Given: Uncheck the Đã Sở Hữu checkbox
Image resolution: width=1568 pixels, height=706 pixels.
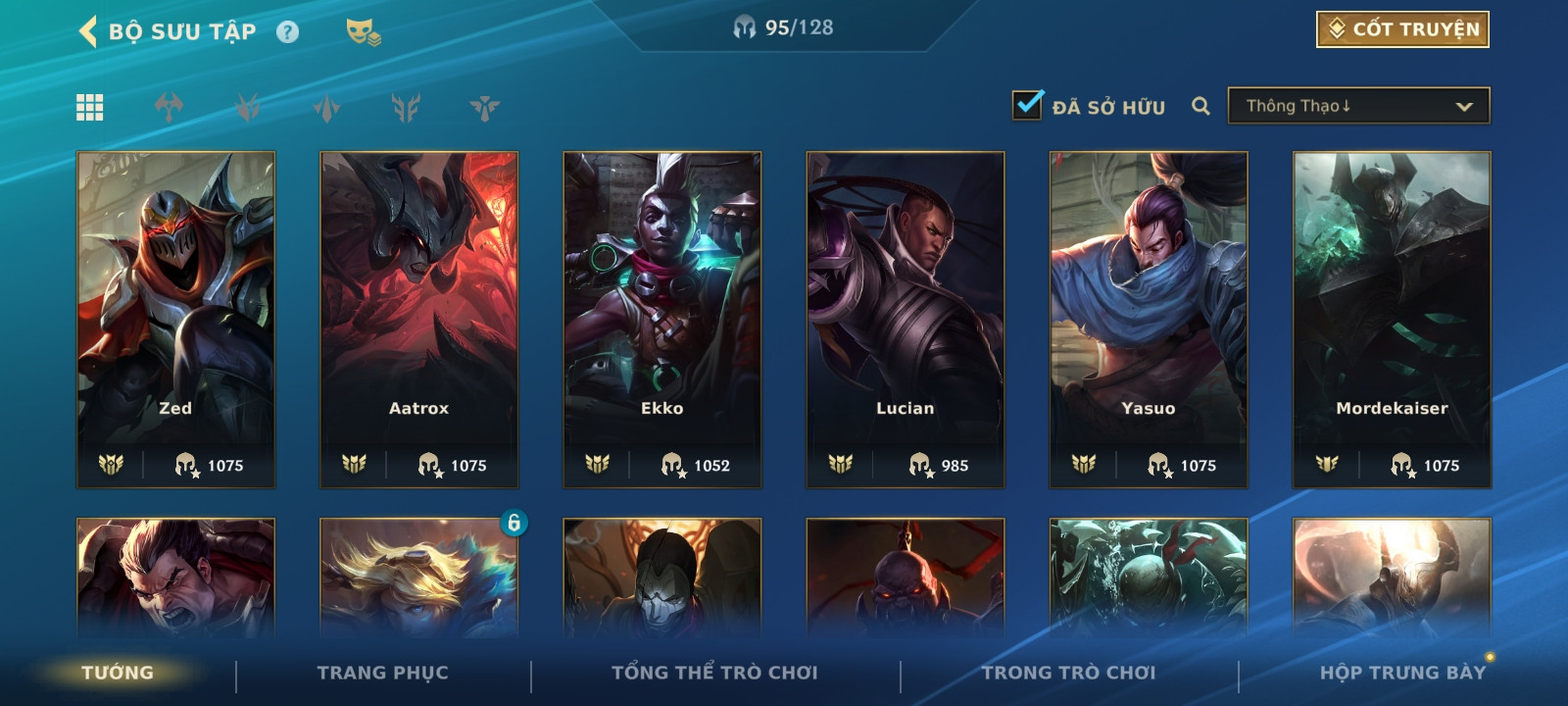Looking at the screenshot, I should 1028,104.
